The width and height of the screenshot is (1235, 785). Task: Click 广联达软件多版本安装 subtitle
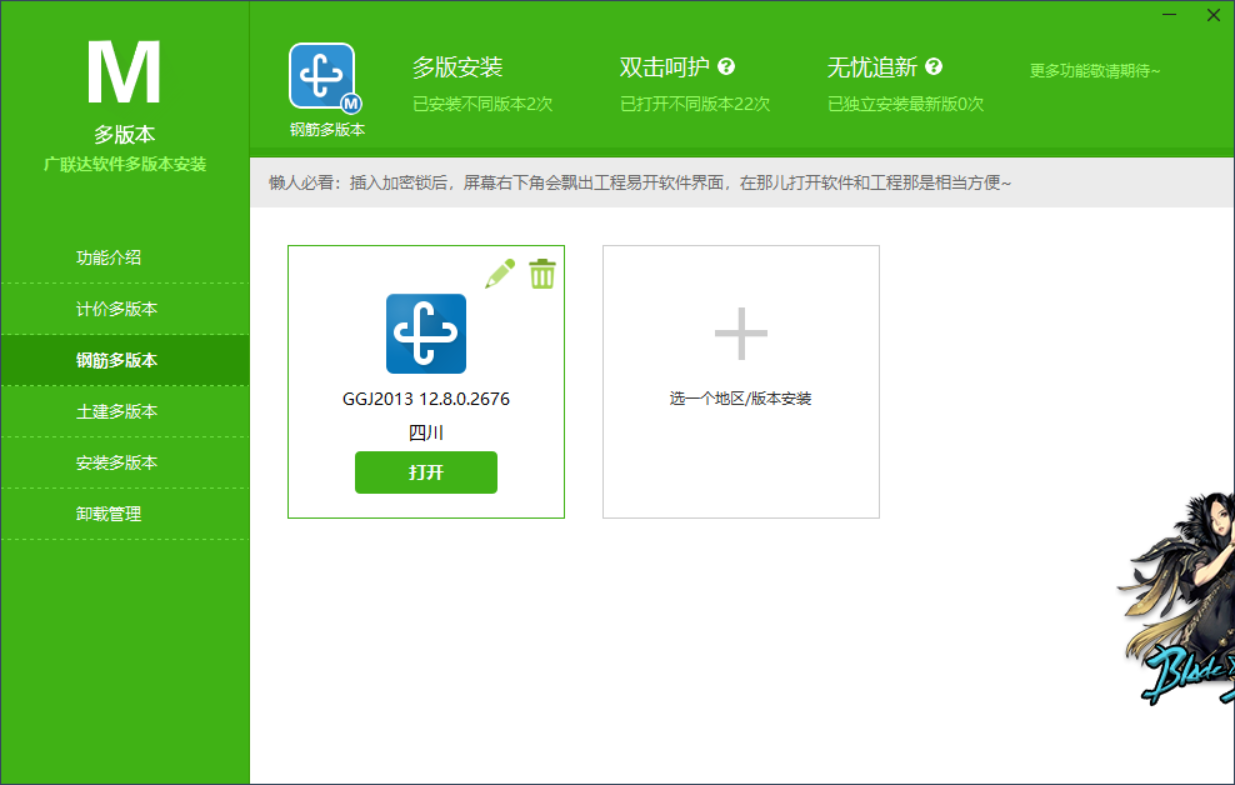click(x=125, y=164)
